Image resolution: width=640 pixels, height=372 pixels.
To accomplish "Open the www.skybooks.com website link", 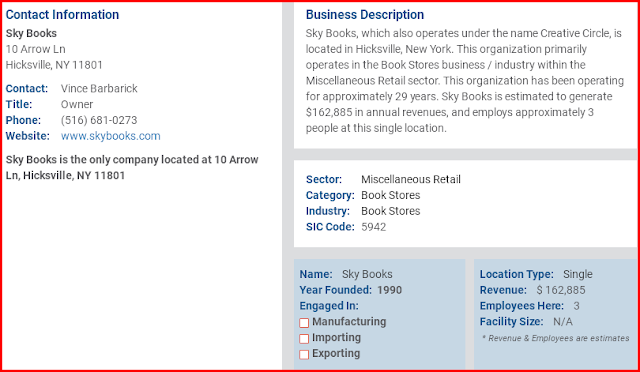I will 111,136.
